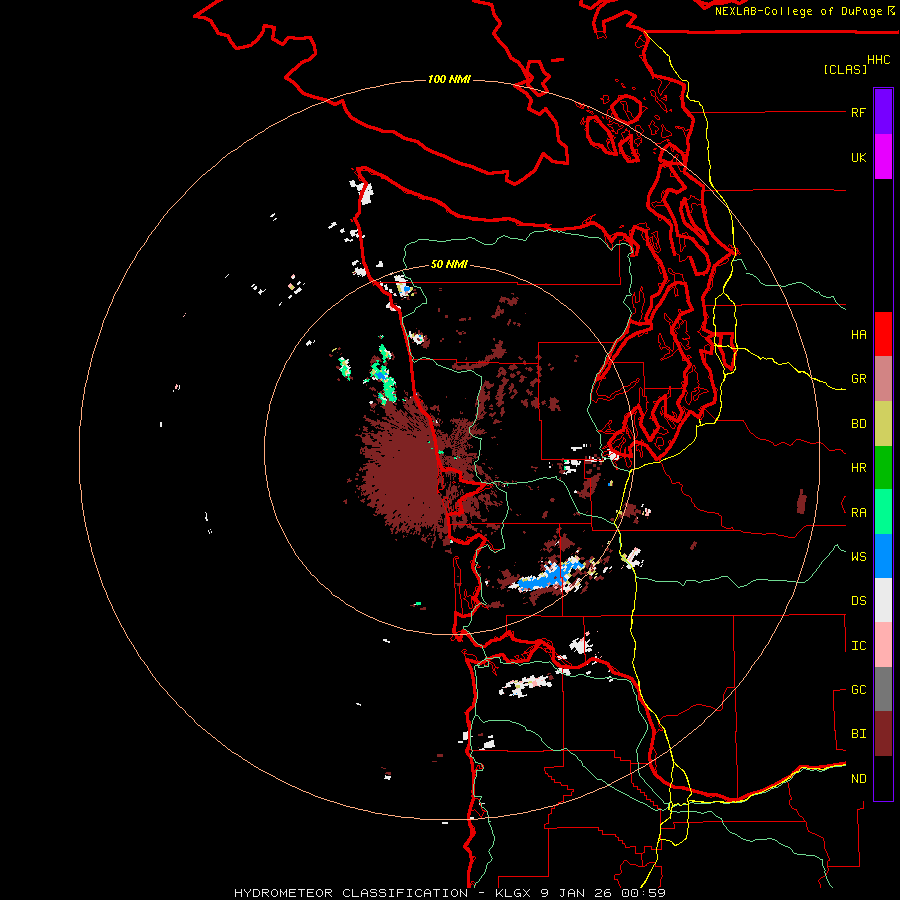Click the bright green RA legend swatch
This screenshot has width=900, height=900.
pos(883,512)
